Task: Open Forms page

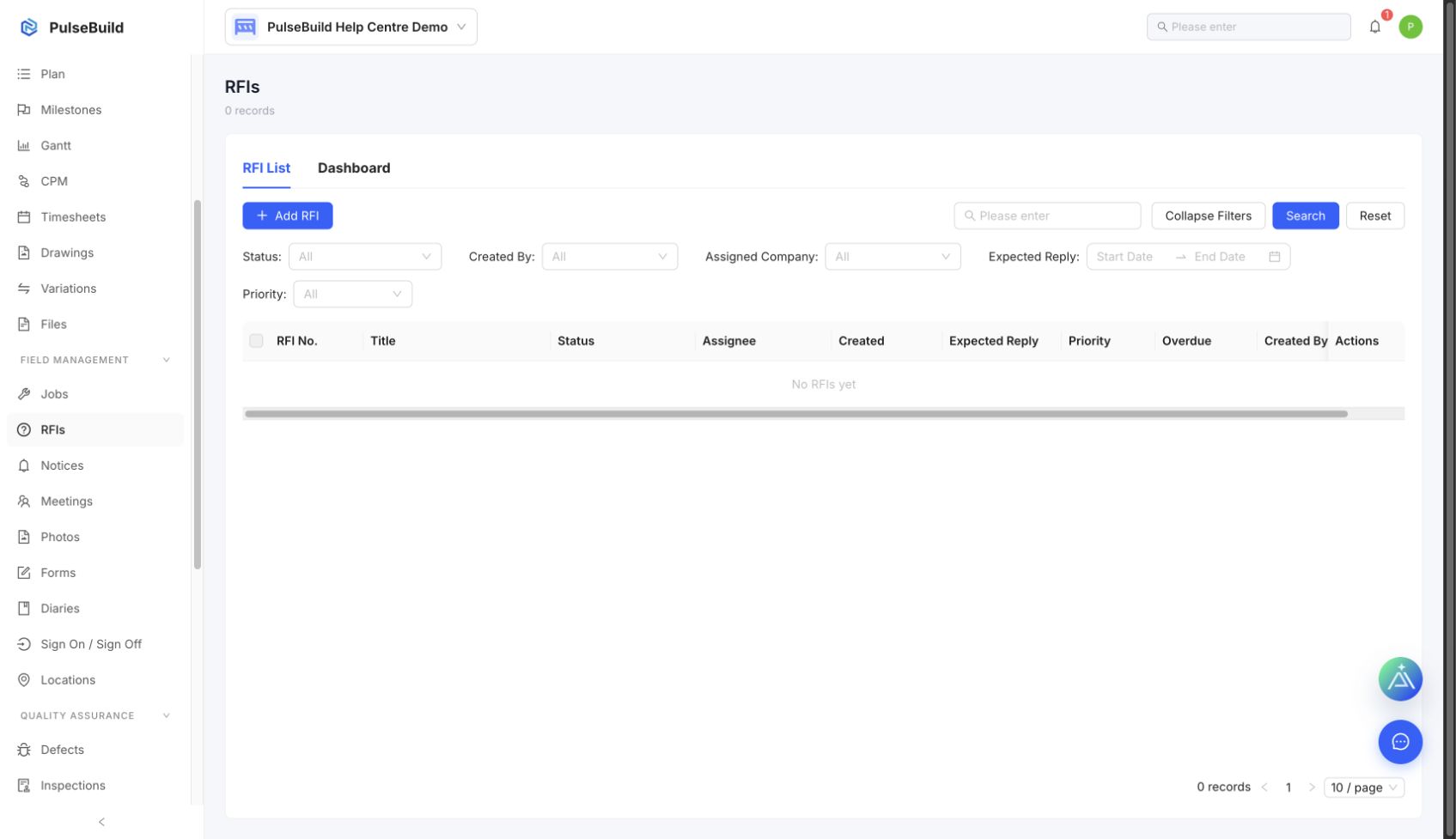Action: pos(94,573)
